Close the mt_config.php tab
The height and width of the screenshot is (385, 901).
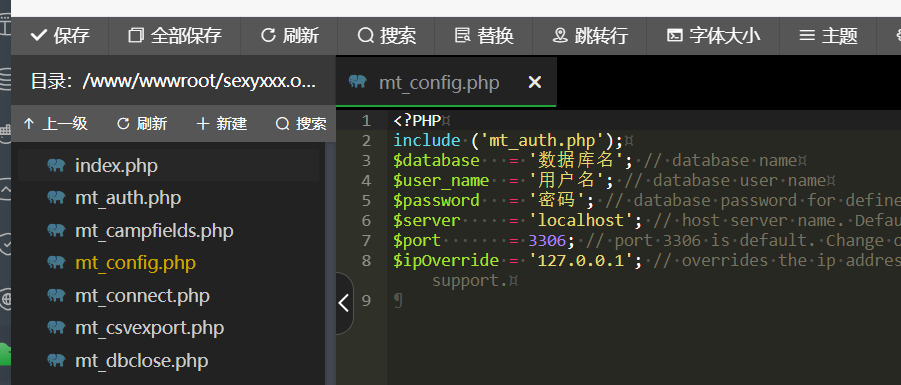click(534, 83)
